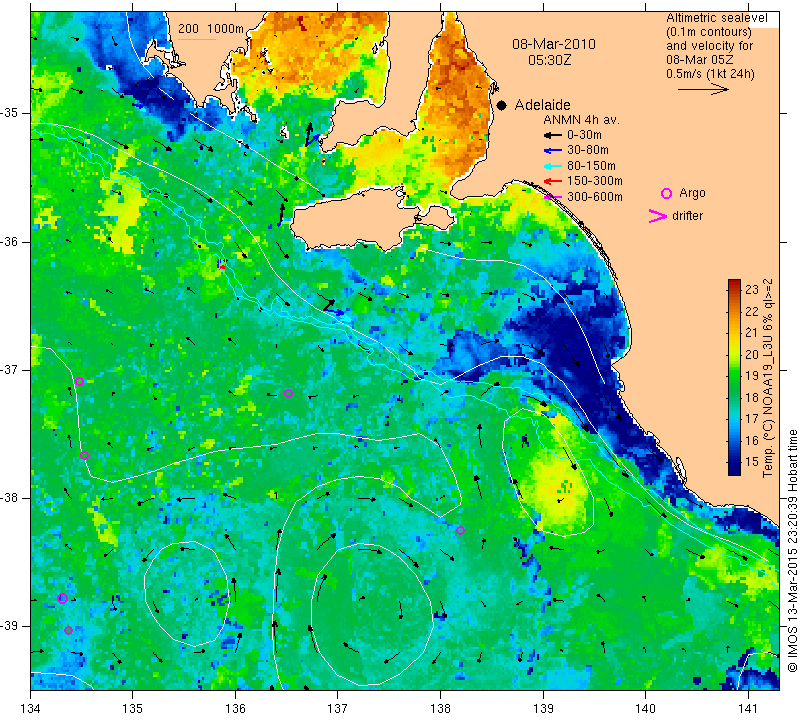Viewport: 800px width, 720px height.
Task: Click the 'Temp. (°C) NOAA19_L3U' colorbar title
Action: click(767, 407)
